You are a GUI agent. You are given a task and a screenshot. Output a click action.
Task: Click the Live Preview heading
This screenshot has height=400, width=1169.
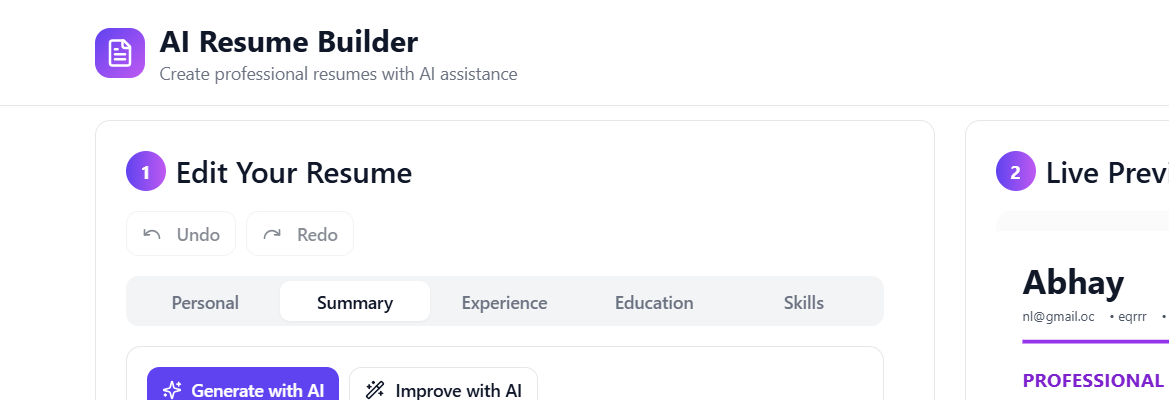point(1106,173)
